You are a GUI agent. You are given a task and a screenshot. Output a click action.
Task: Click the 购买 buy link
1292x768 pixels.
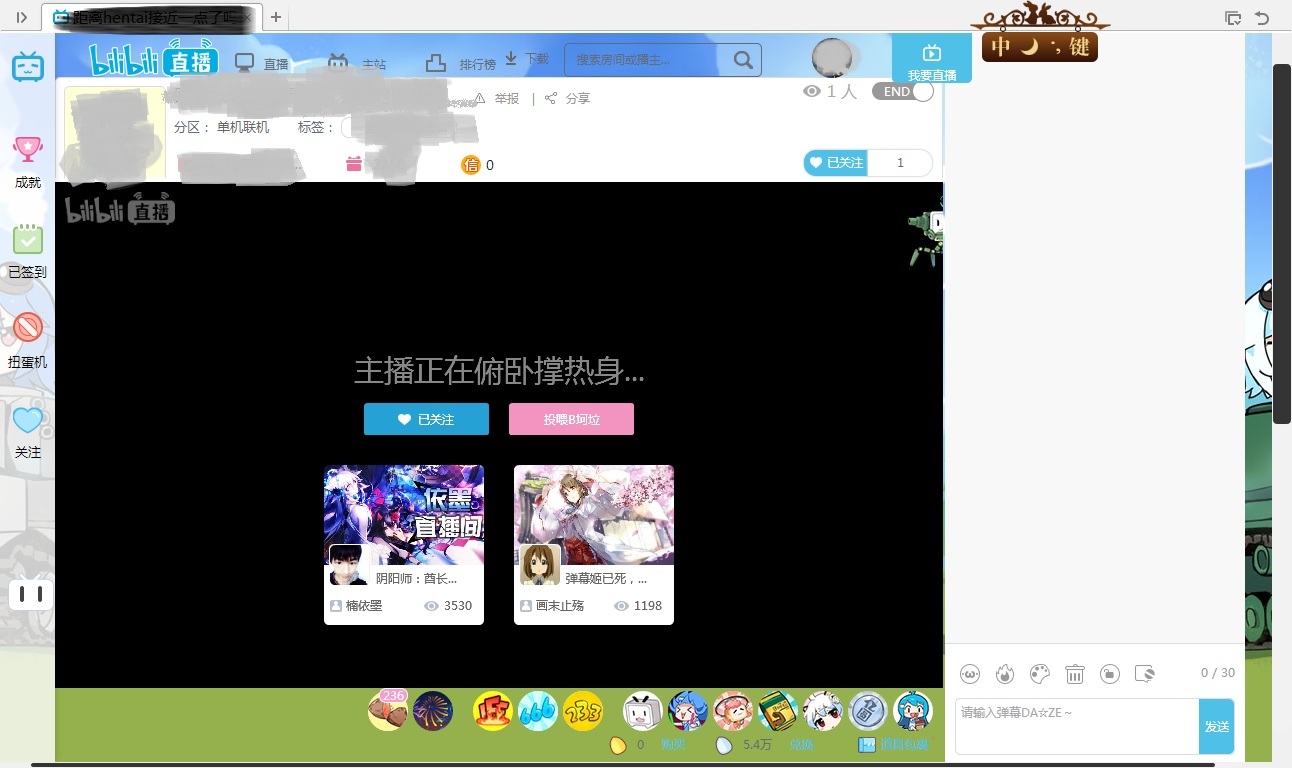click(x=673, y=745)
